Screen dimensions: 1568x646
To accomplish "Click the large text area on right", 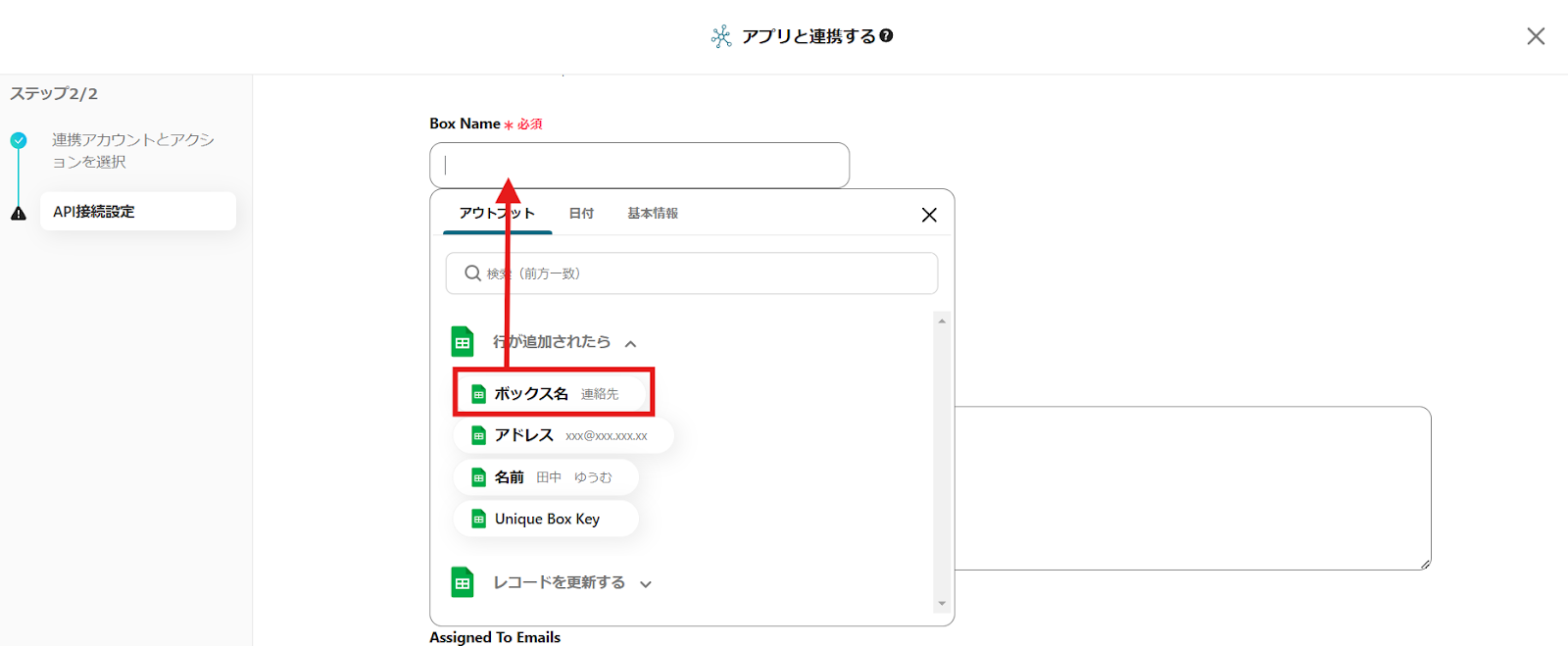I will click(1193, 488).
